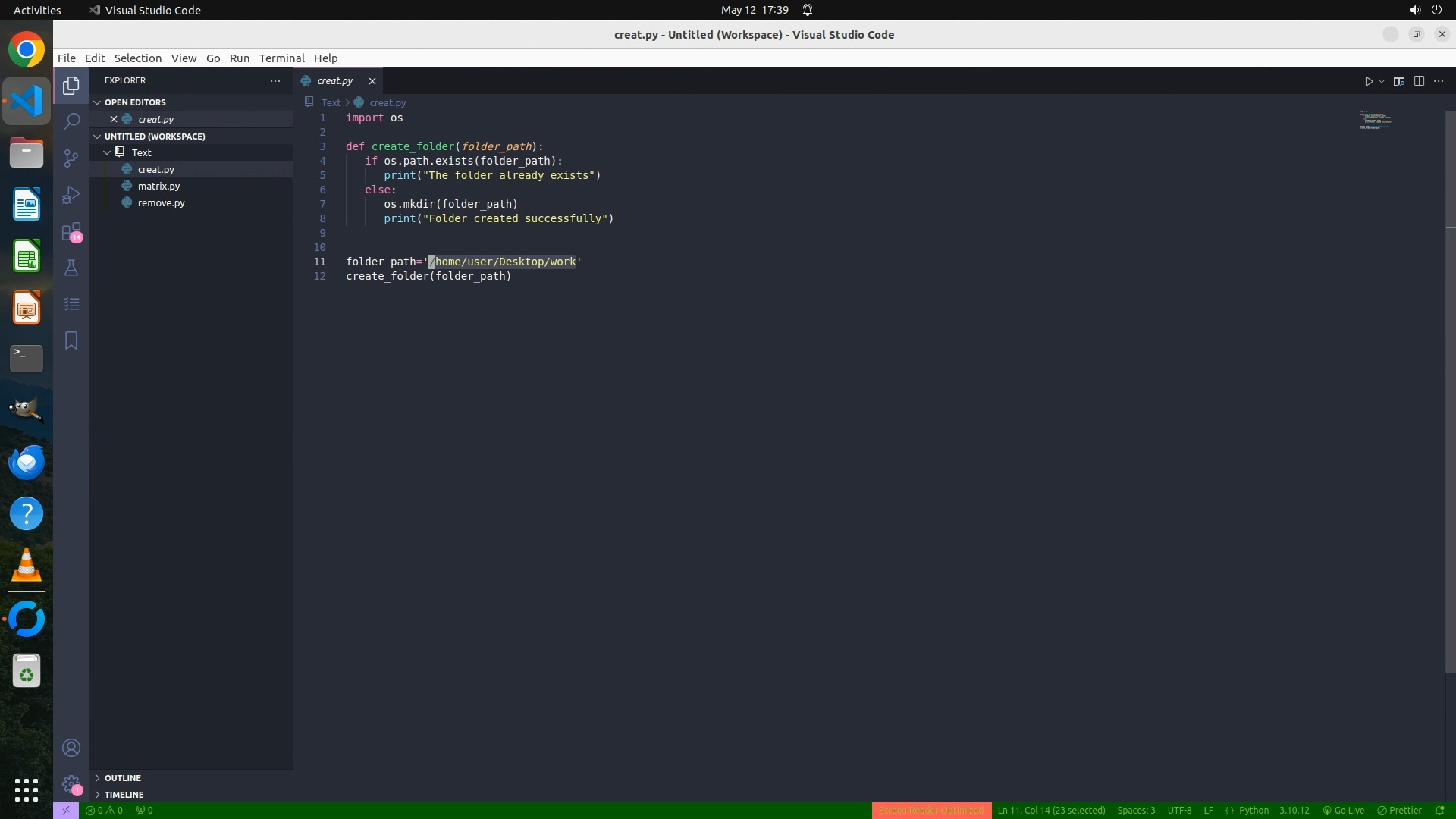Image resolution: width=1456 pixels, height=819 pixels.
Task: Open the Manage gear settings icon
Action: (71, 784)
